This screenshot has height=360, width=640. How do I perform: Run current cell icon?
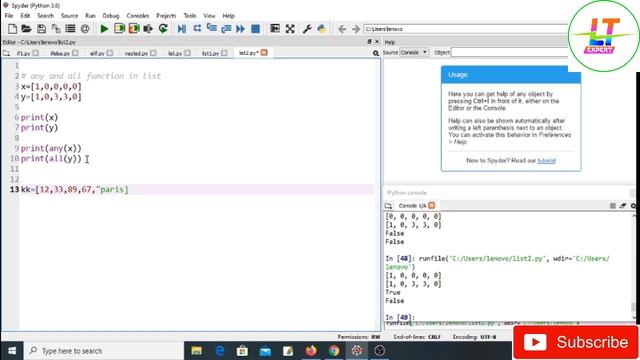tap(119, 29)
